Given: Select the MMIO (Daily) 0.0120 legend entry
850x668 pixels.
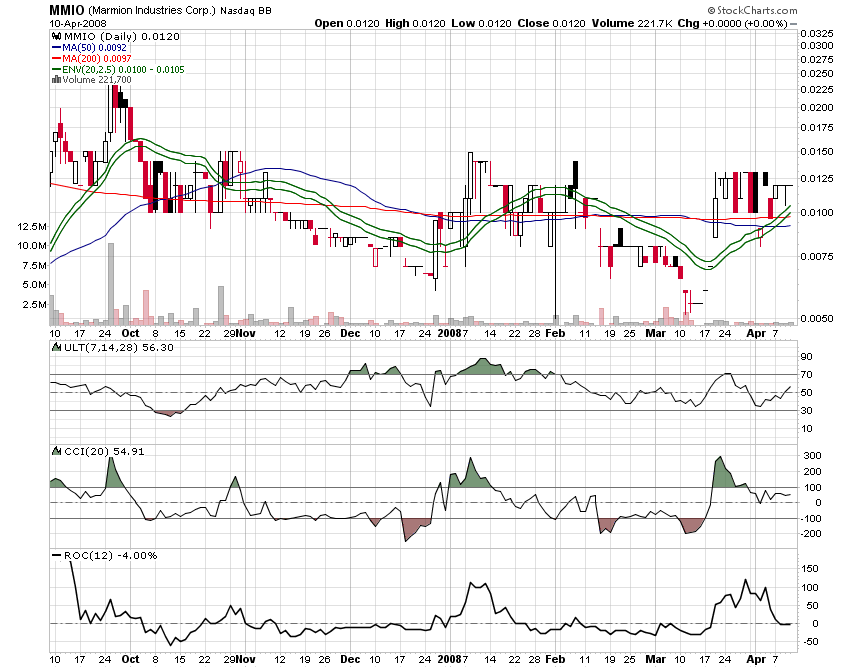Looking at the screenshot, I should pyautogui.click(x=122, y=36).
